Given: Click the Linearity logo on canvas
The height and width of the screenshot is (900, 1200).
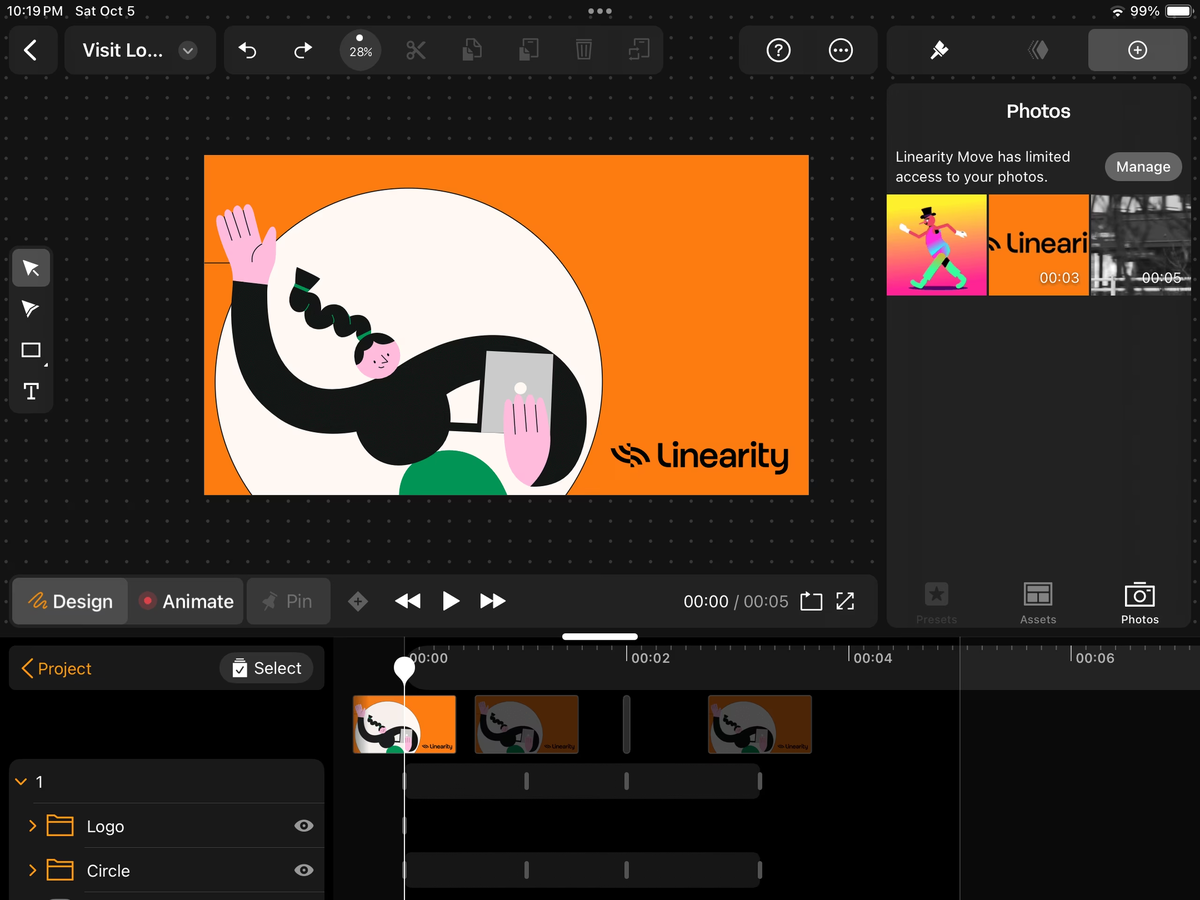Looking at the screenshot, I should point(699,456).
